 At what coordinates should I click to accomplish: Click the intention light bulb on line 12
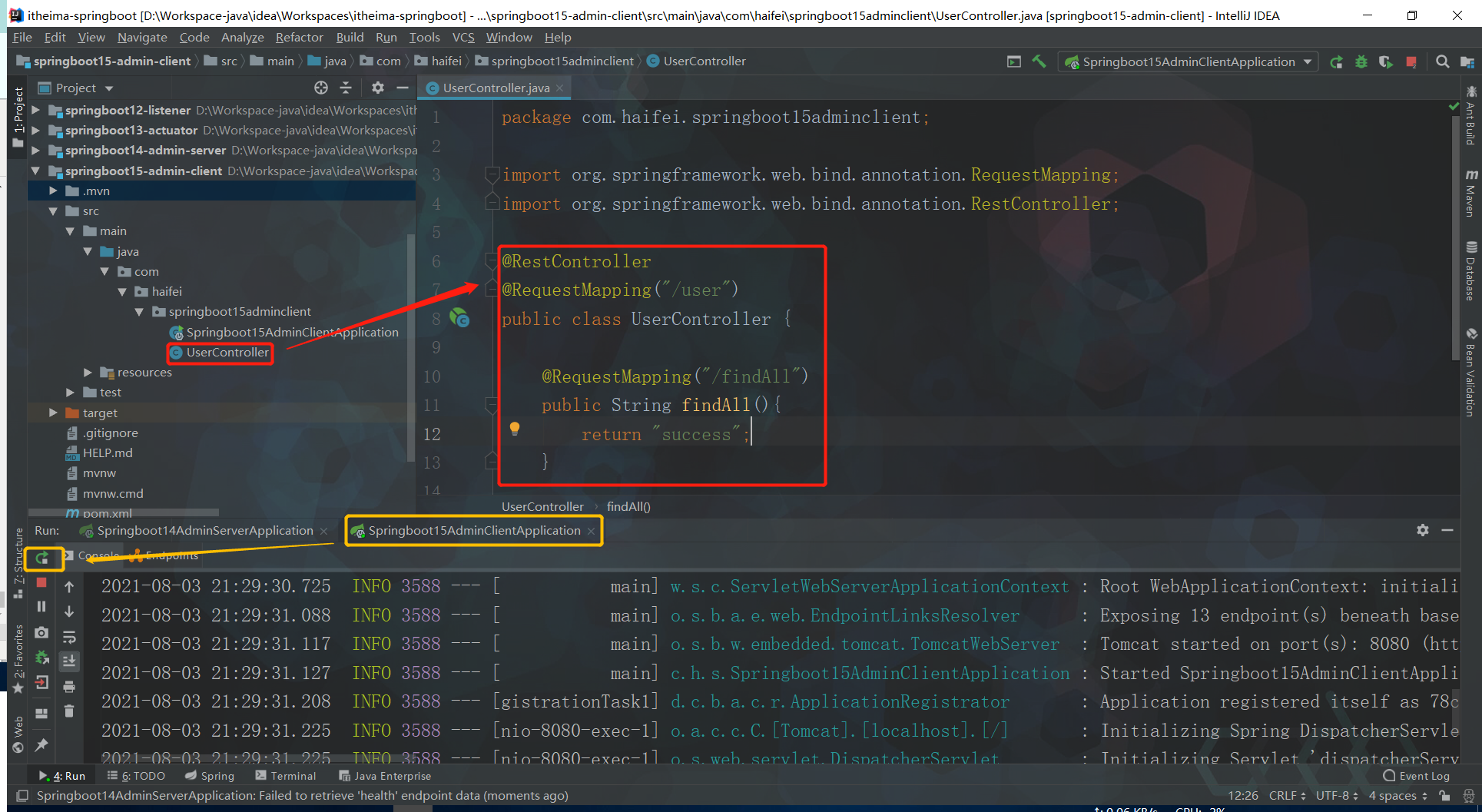pos(515,429)
